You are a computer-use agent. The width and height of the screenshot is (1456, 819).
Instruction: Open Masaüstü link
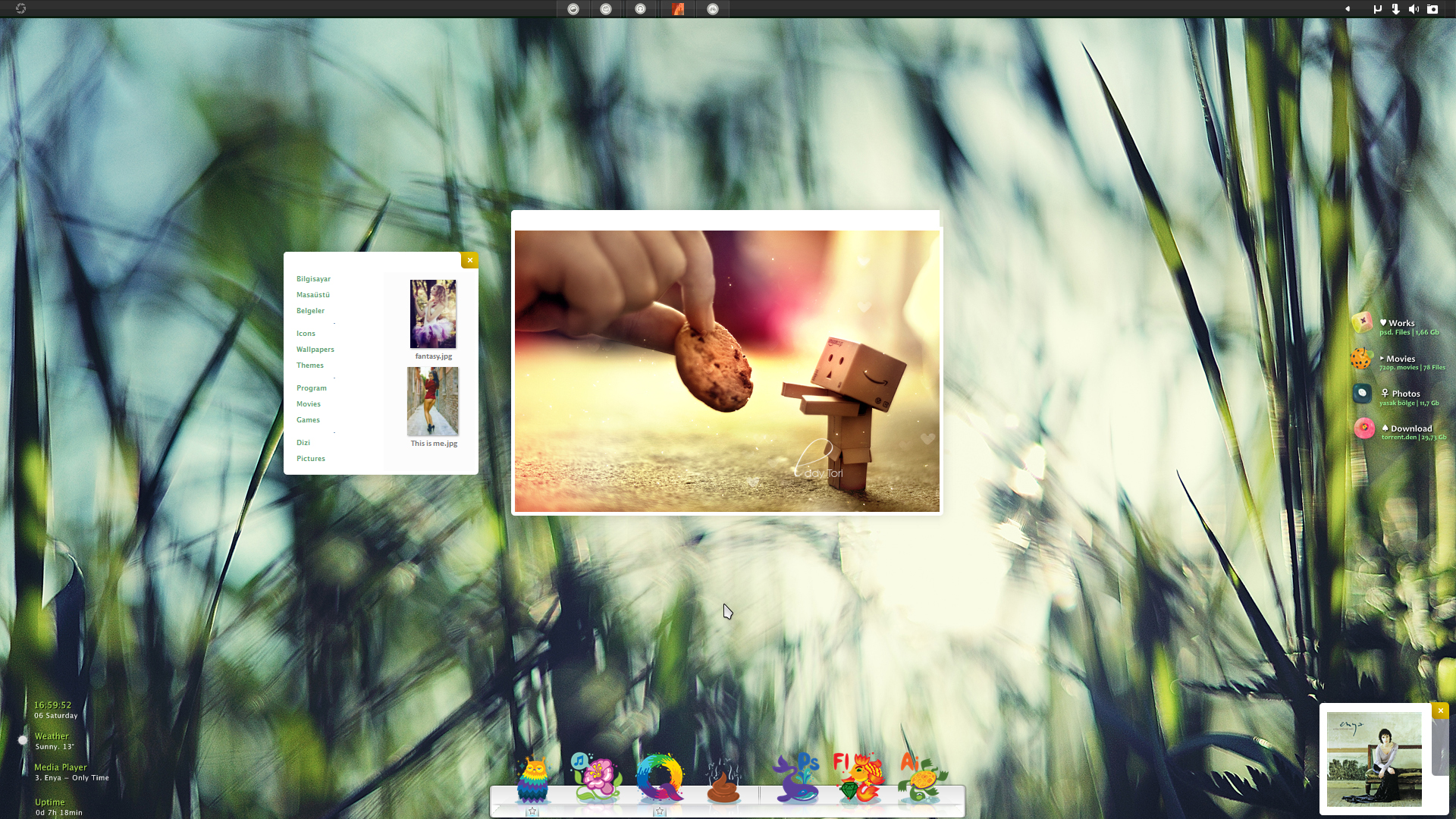(313, 295)
